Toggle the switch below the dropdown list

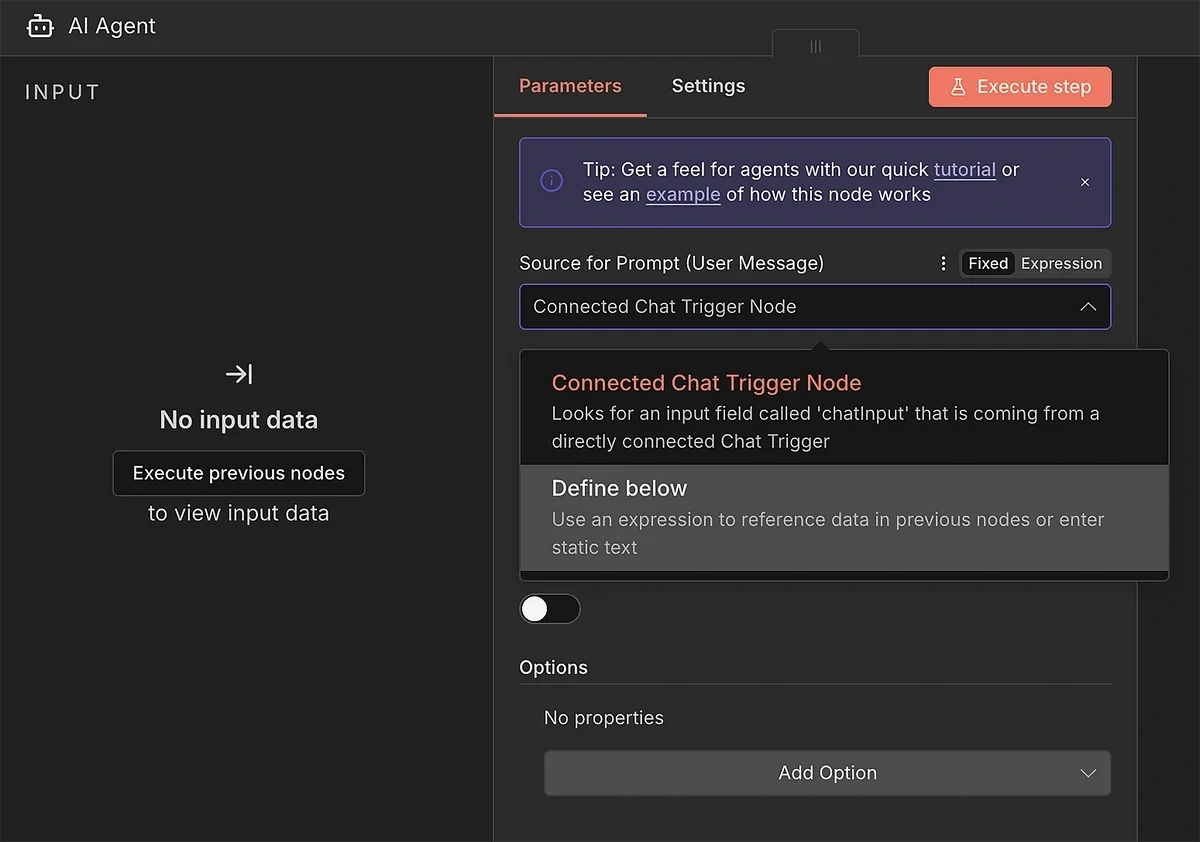[549, 609]
